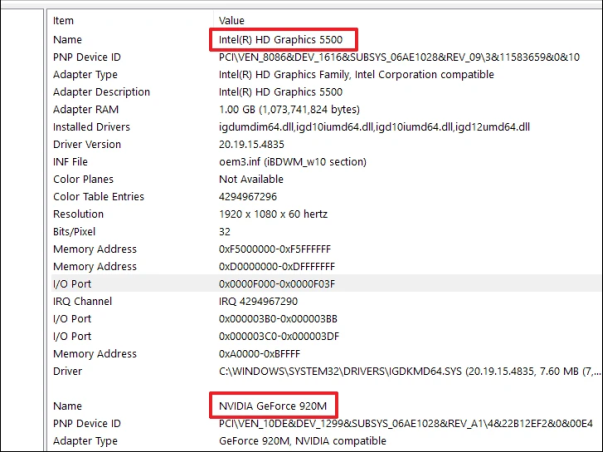Select the 'oem3.inf (iBDWM_w10 section)' value
The width and height of the screenshot is (603, 452).
[x=293, y=162]
